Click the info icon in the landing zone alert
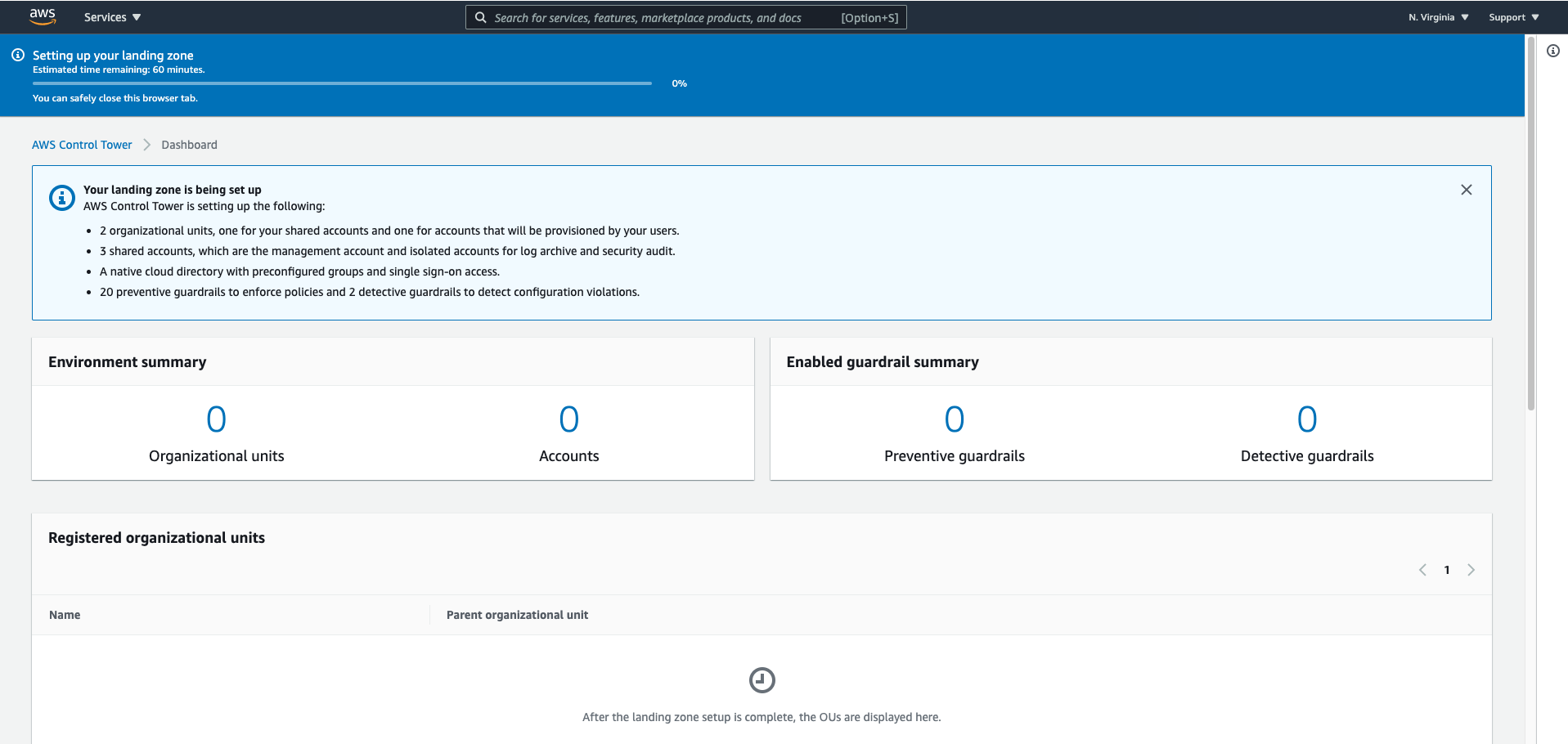The image size is (1568, 744). (x=62, y=198)
